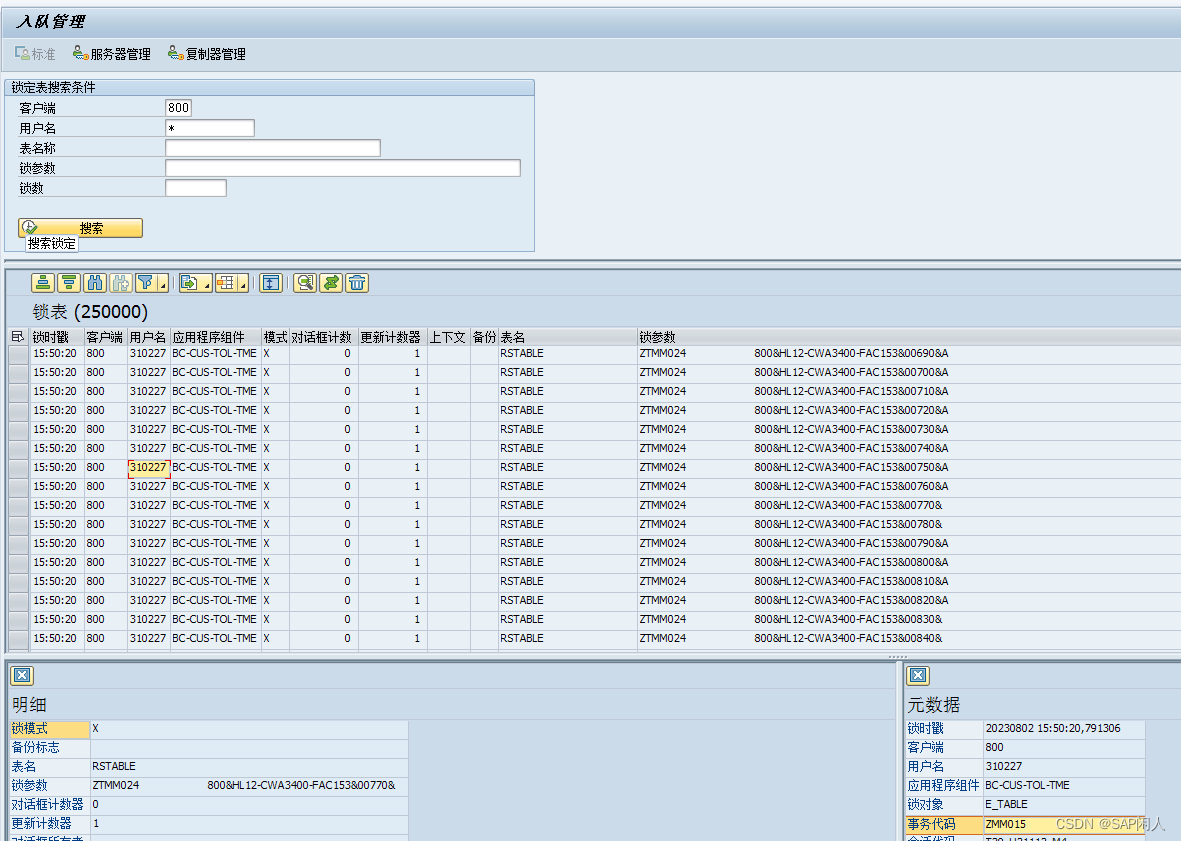Screen dimensions: 1181x841
Task: Click ZTMM024 in row ending 00790&A
Action: 663,544
